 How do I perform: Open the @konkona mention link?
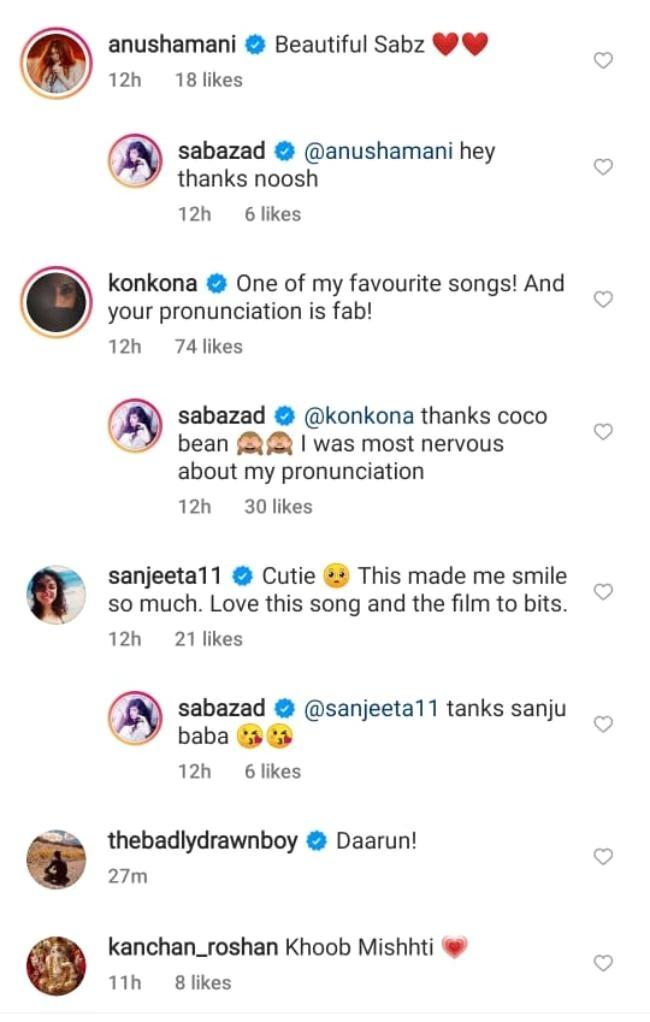coord(356,416)
